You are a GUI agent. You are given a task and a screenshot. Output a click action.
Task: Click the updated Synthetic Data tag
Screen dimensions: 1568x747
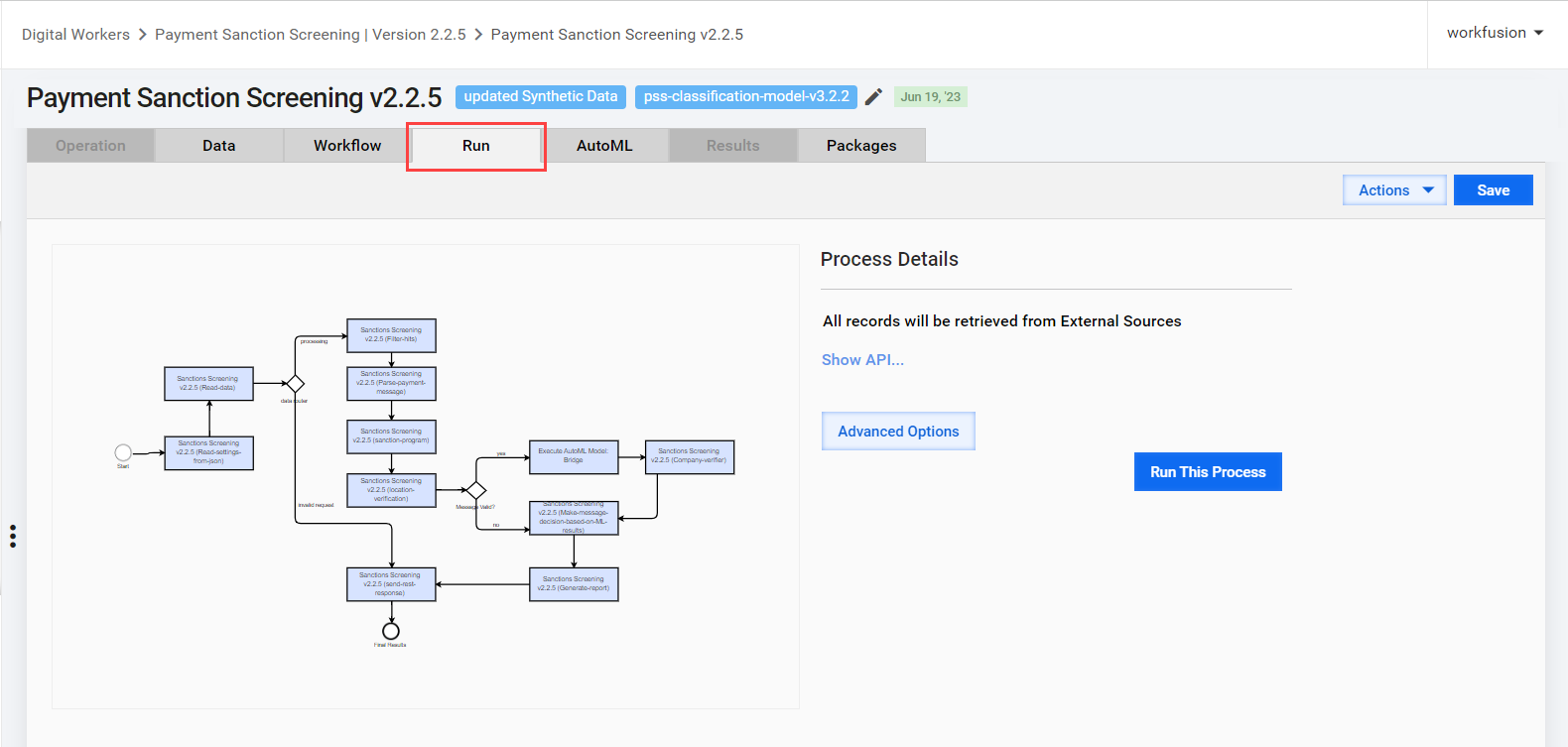pos(541,96)
